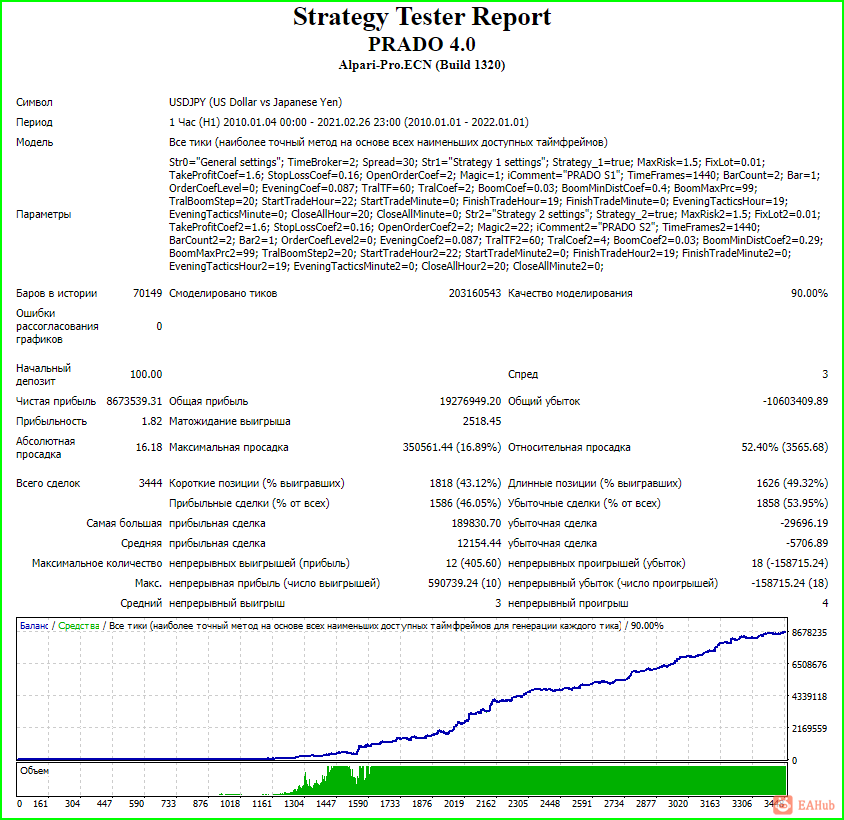This screenshot has height=820, width=844.
Task: Select consecutive wins value "12 (405.60)"
Action: [473, 563]
